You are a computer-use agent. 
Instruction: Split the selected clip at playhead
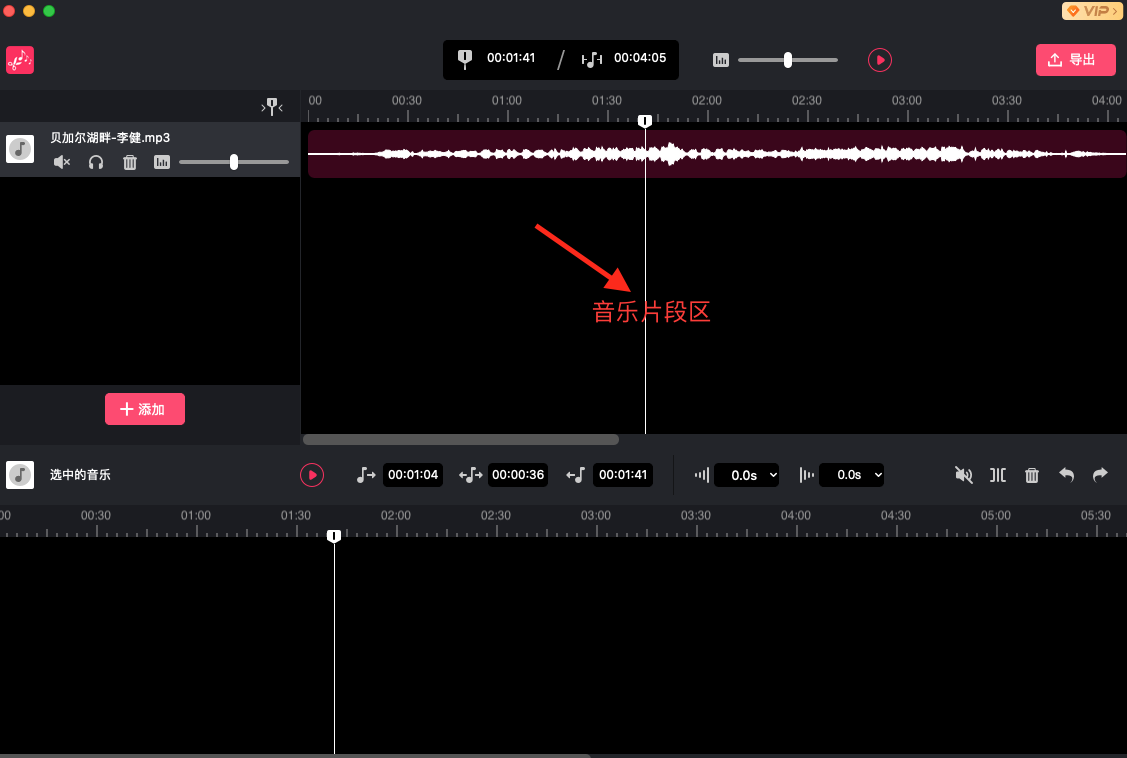pos(998,475)
